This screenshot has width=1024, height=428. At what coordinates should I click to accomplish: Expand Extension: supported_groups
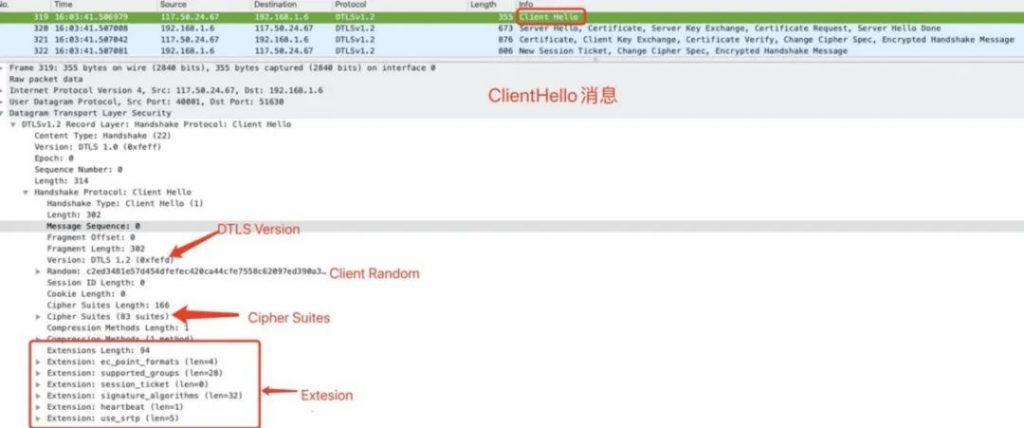tap(39, 373)
